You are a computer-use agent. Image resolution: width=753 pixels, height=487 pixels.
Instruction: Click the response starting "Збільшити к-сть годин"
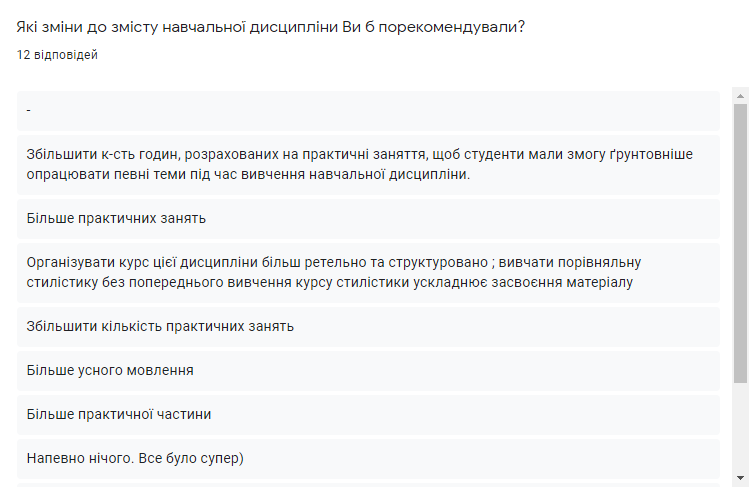pyautogui.click(x=368, y=164)
